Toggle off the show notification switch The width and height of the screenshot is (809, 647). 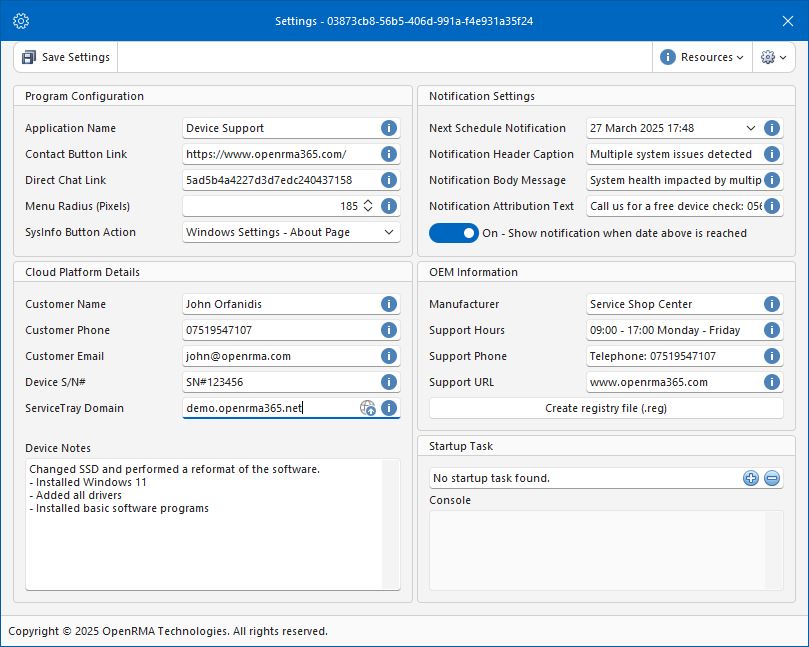(454, 233)
